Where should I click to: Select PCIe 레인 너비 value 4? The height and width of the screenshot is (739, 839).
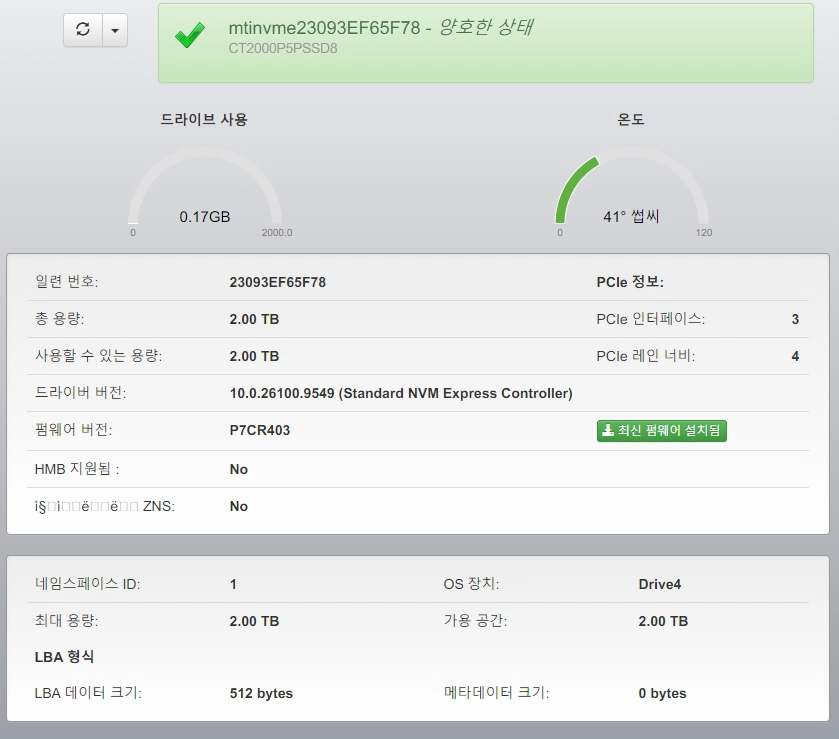(795, 356)
